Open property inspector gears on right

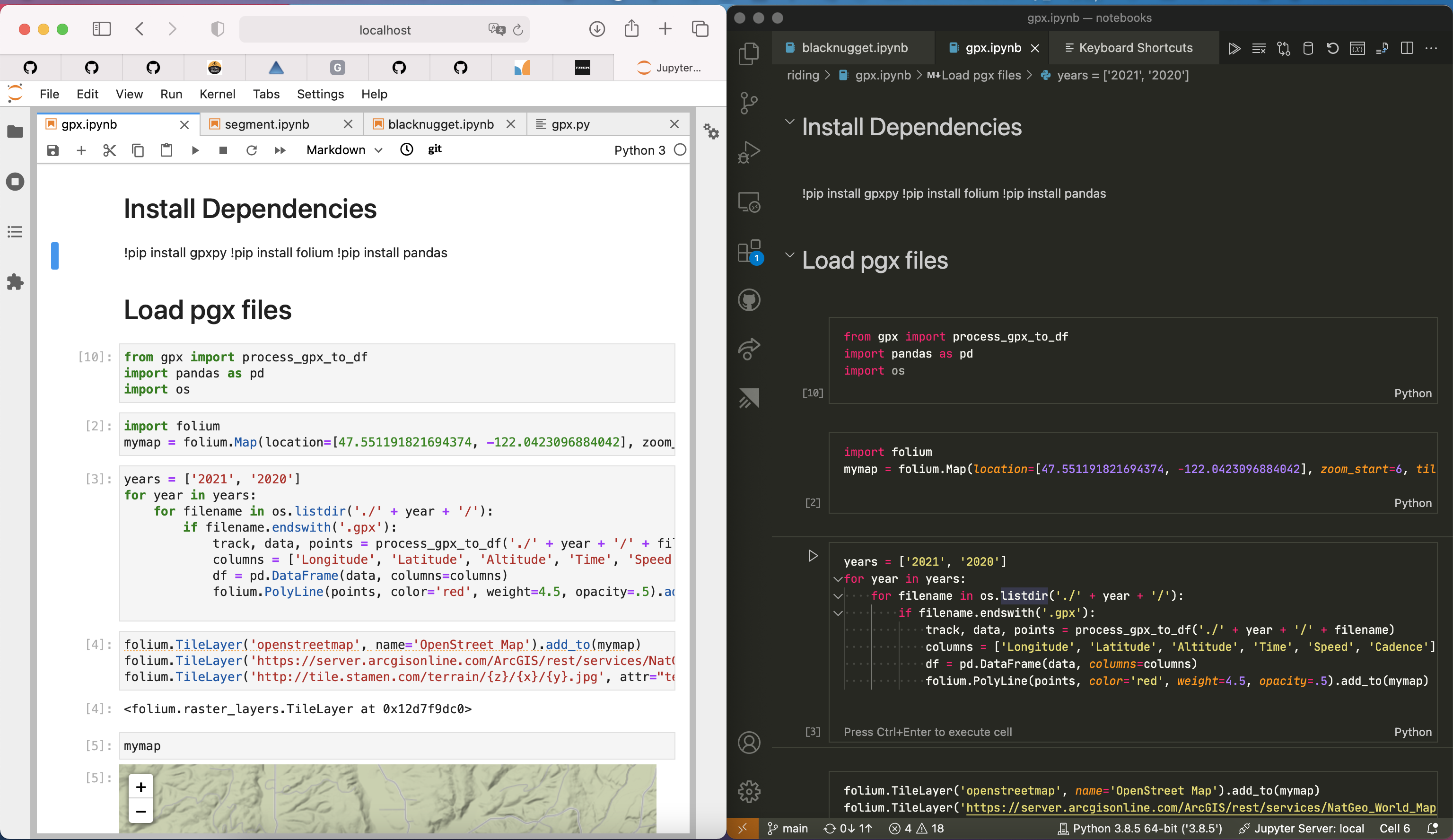point(711,131)
